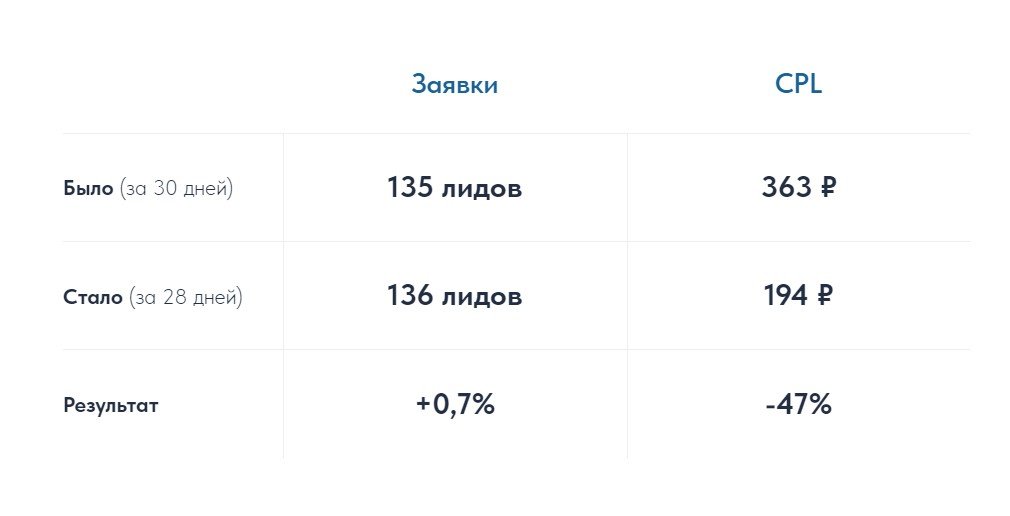Select the (за 28 дней) note
This screenshot has width=1010, height=516.
point(185,297)
